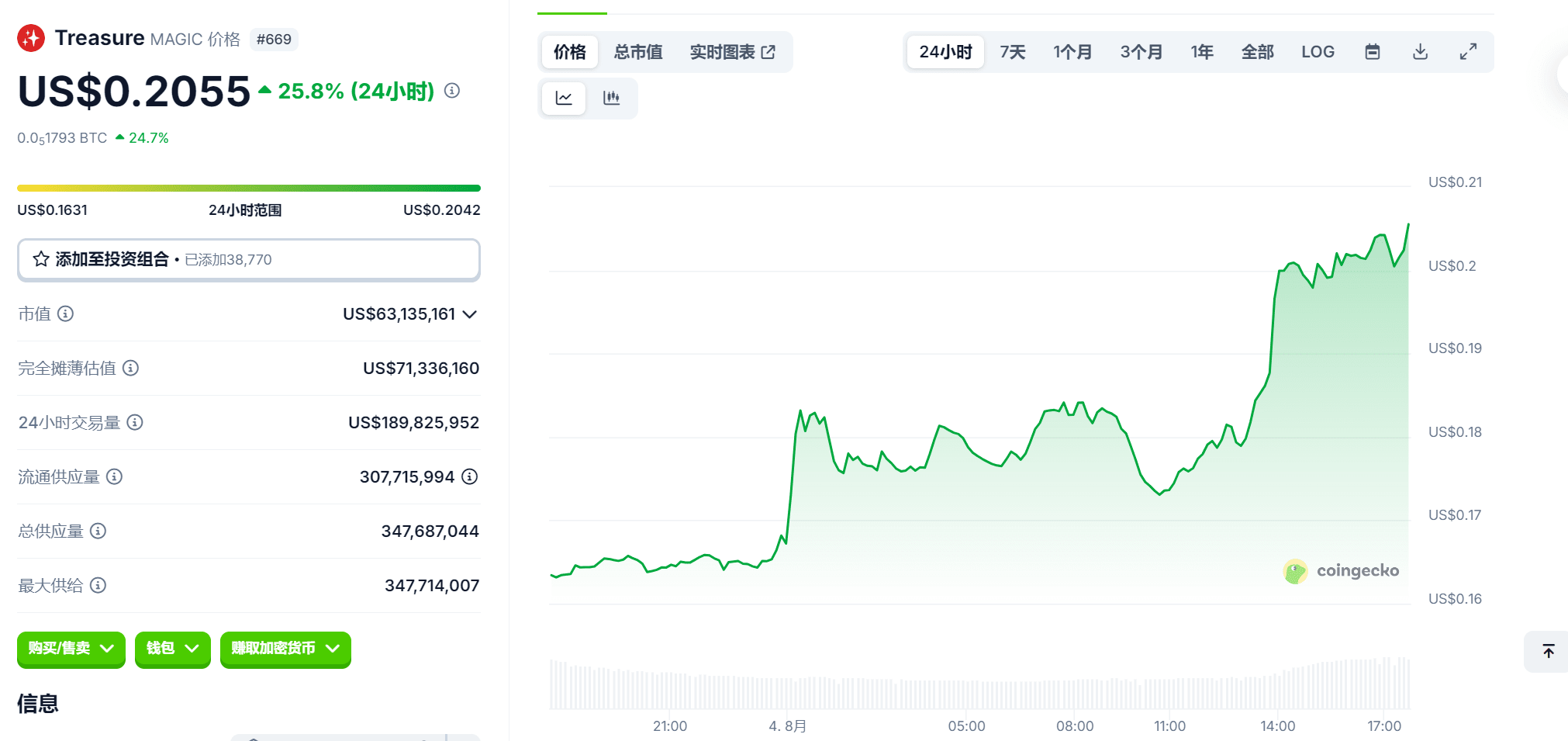
Task: Open the 钱包 dropdown
Action: coord(173,649)
